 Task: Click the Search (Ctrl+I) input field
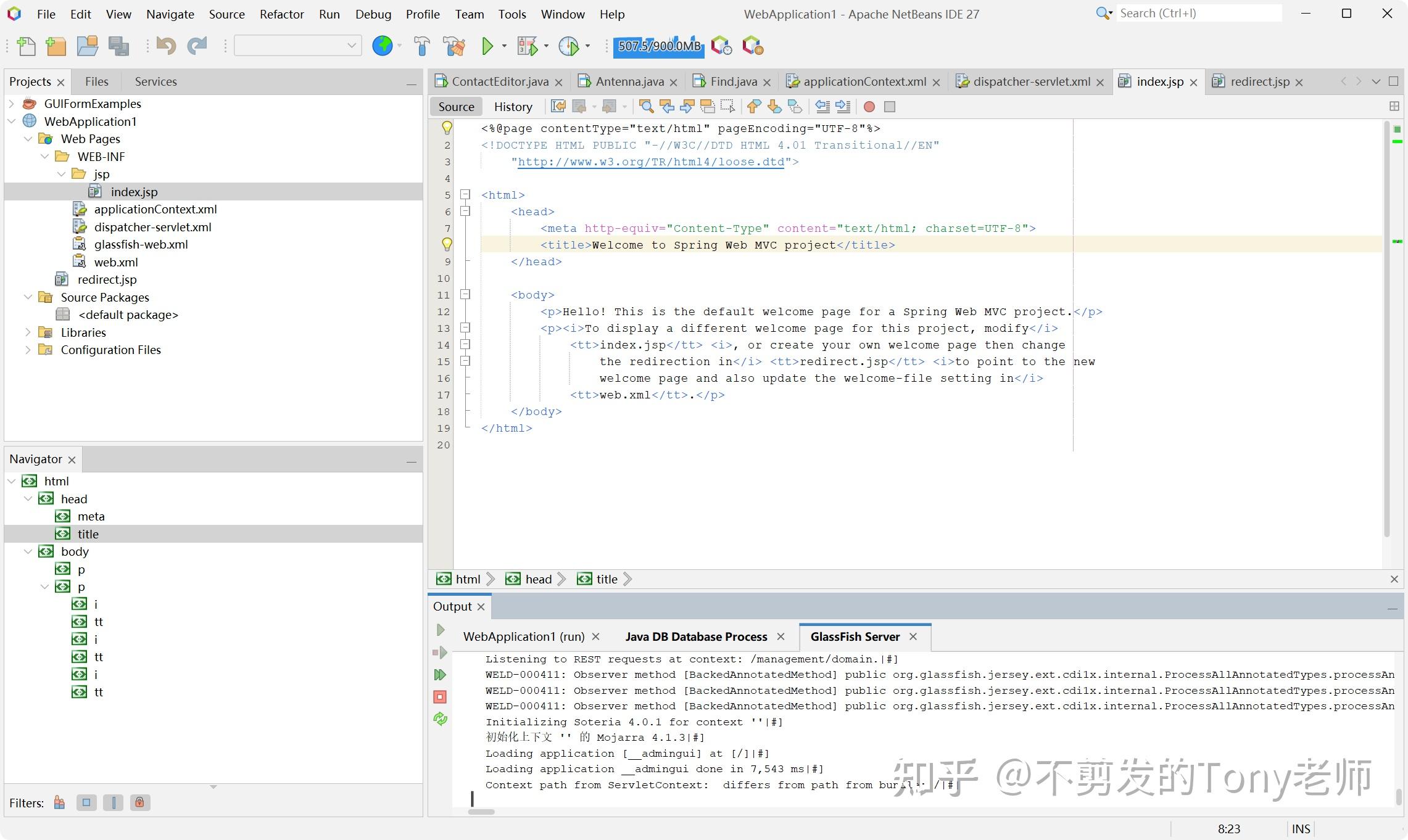point(1197,13)
